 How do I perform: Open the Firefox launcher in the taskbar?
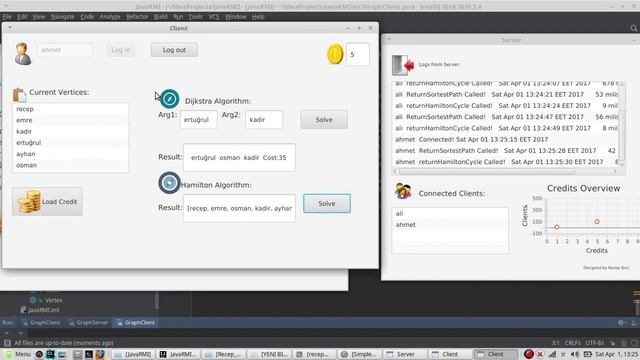[x=100, y=354]
